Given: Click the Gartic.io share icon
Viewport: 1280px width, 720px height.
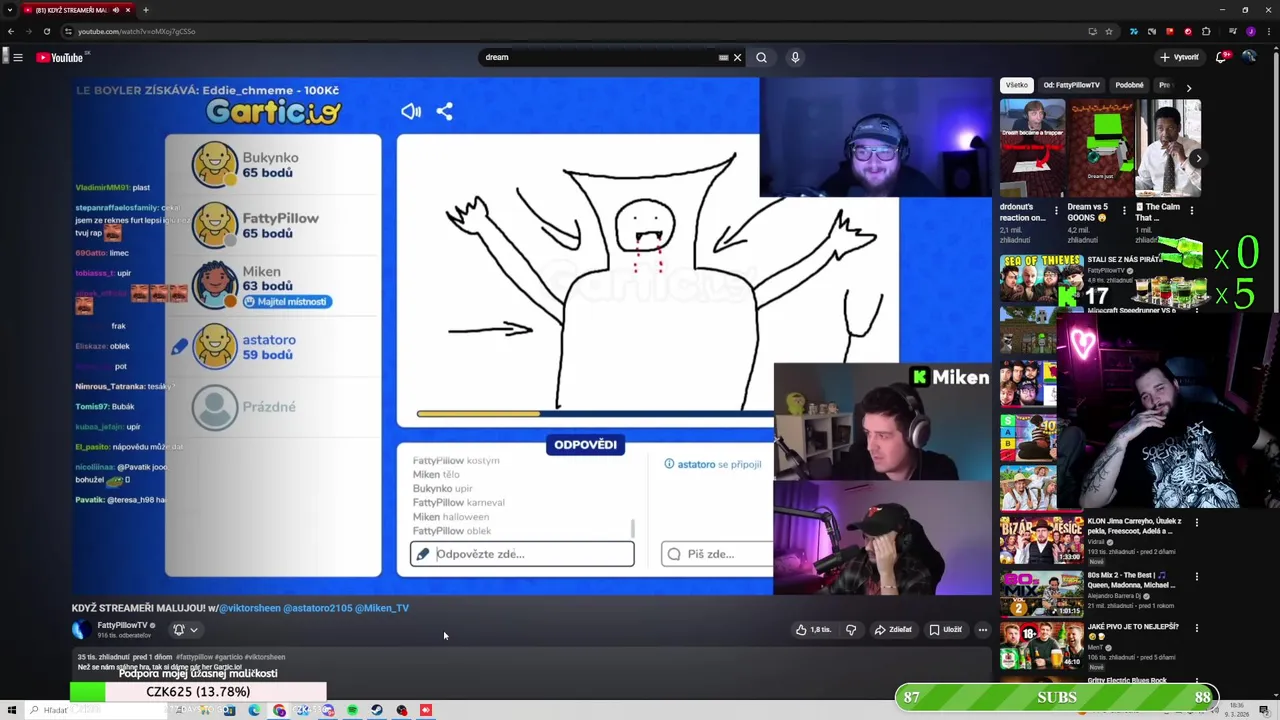Looking at the screenshot, I should coord(444,111).
